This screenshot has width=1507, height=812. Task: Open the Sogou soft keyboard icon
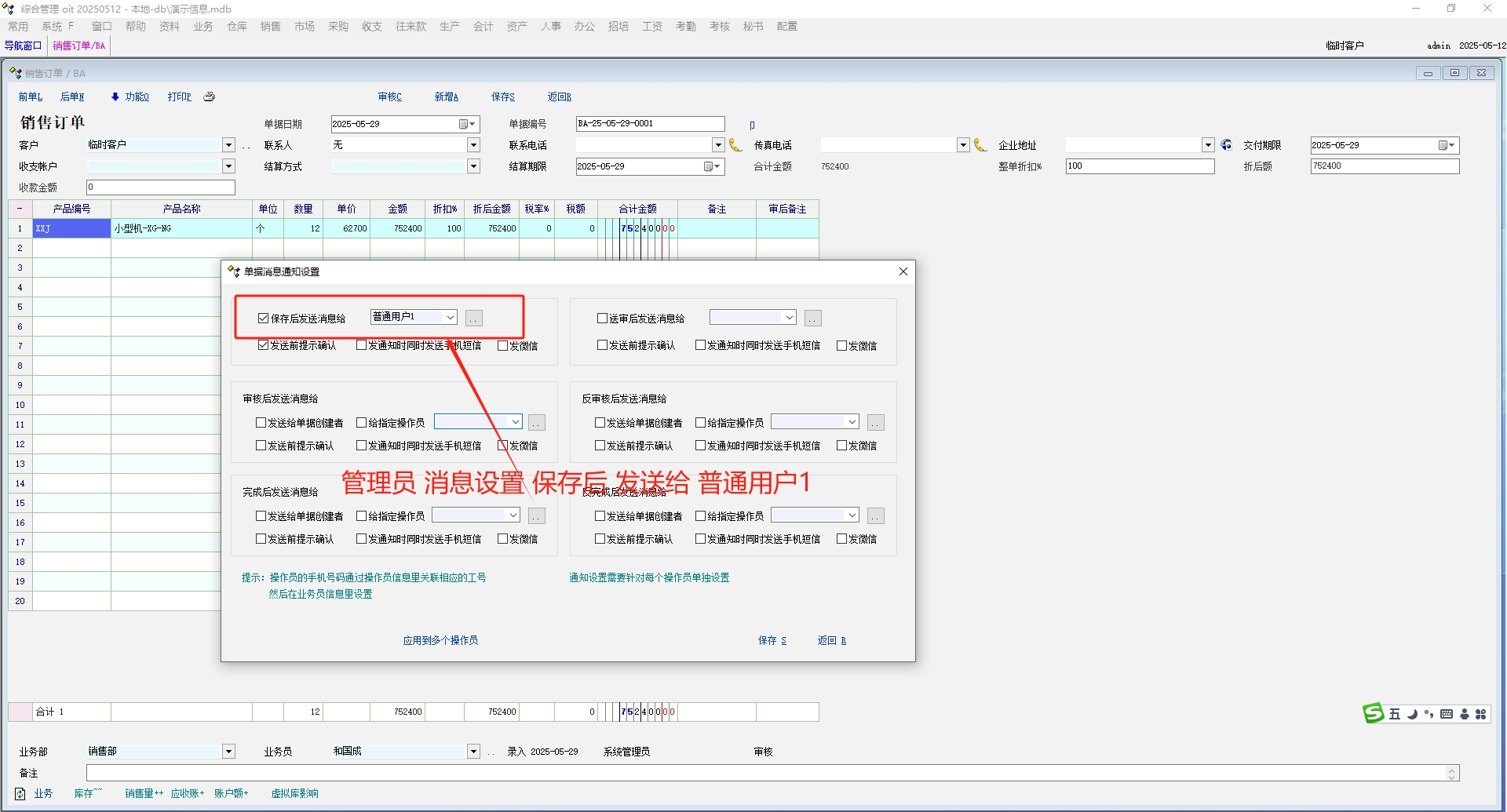tap(1447, 714)
